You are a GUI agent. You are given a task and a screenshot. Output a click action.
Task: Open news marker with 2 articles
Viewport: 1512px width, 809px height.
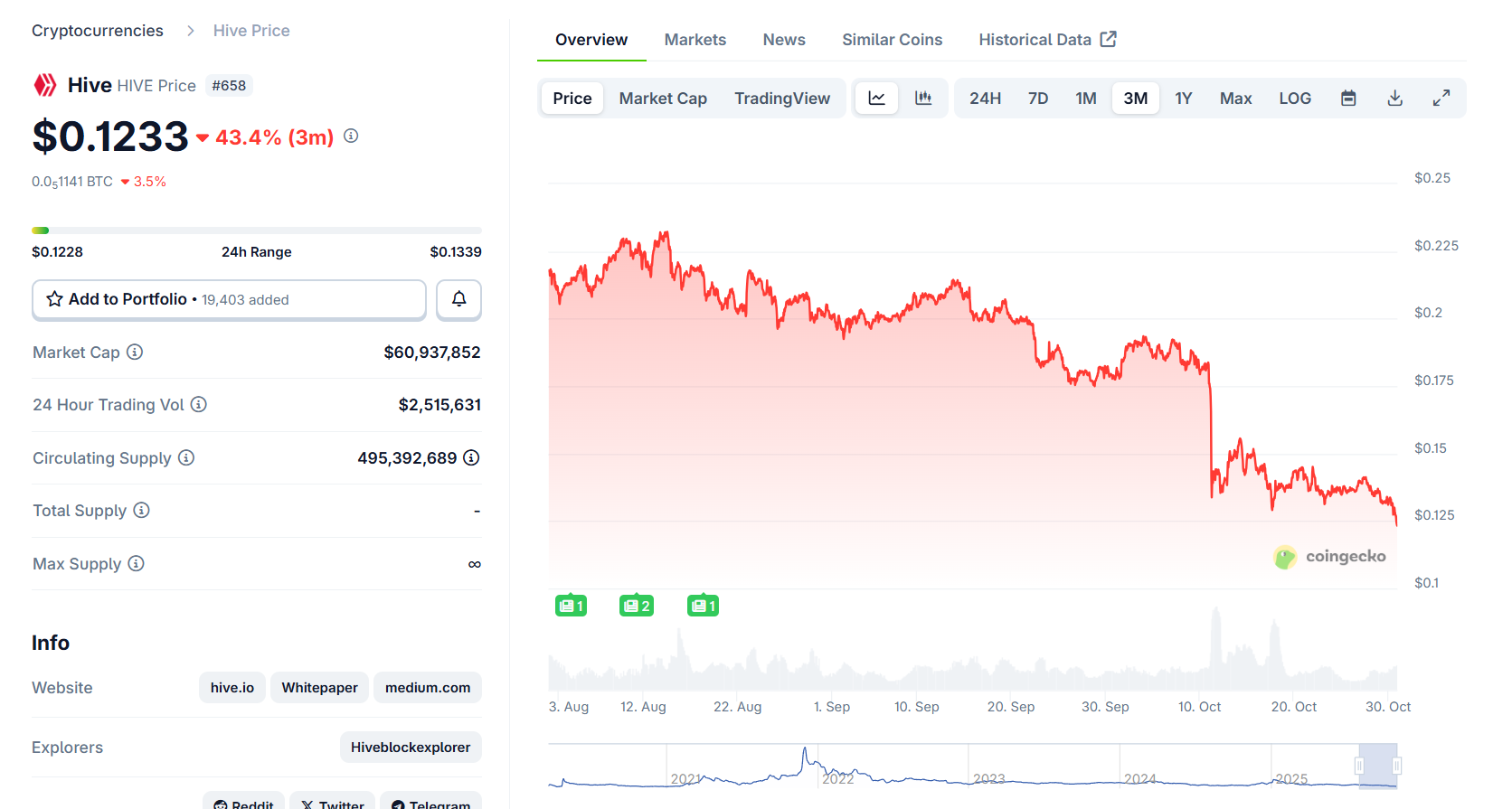(x=637, y=606)
